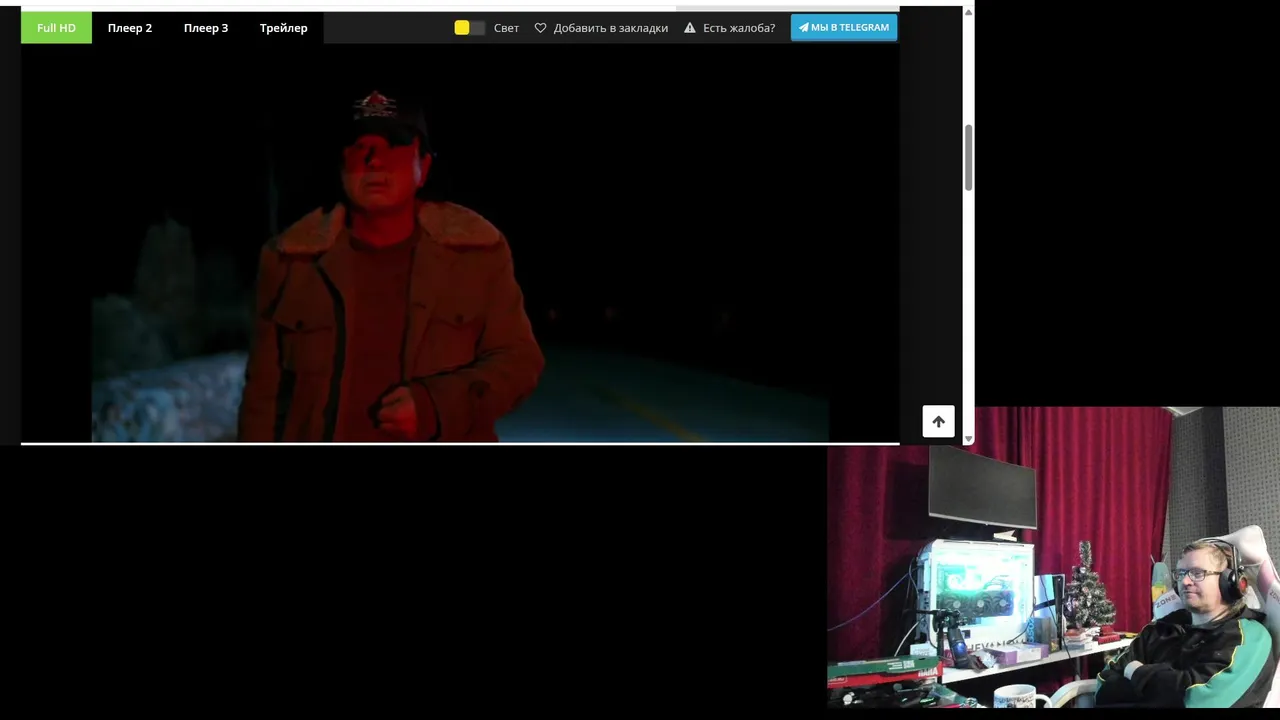Image resolution: width=1280 pixels, height=720 pixels.
Task: Switch to Плеер 3 tab
Action: tap(206, 28)
